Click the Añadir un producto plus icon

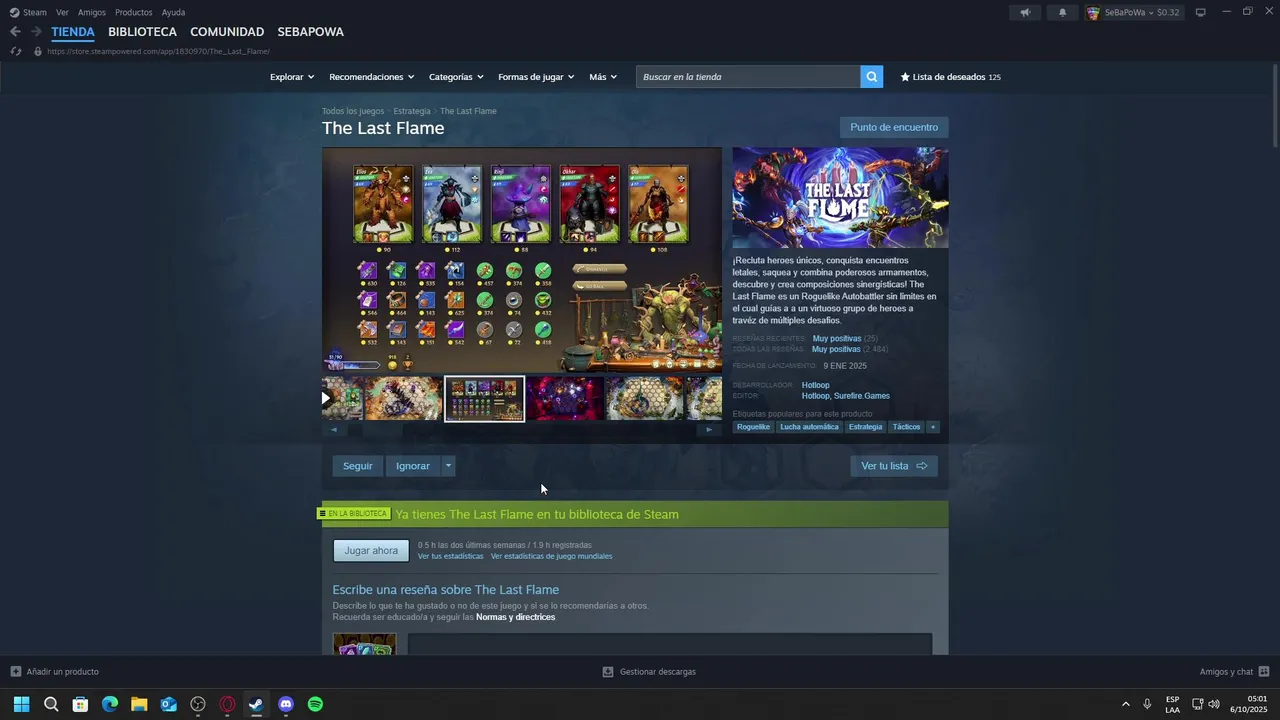15,672
